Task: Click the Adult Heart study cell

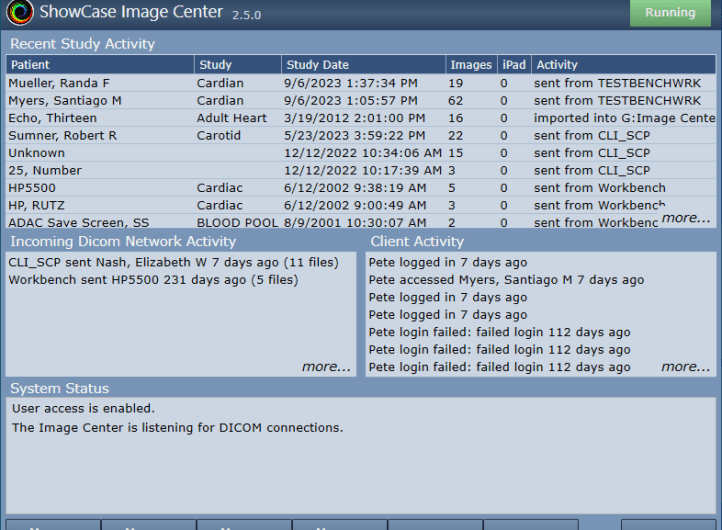Action: pos(232,118)
